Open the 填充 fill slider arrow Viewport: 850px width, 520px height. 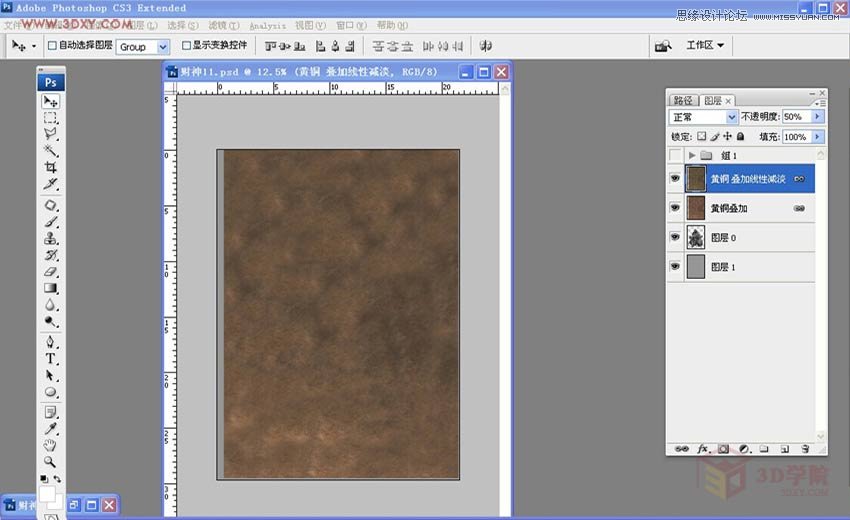click(817, 137)
